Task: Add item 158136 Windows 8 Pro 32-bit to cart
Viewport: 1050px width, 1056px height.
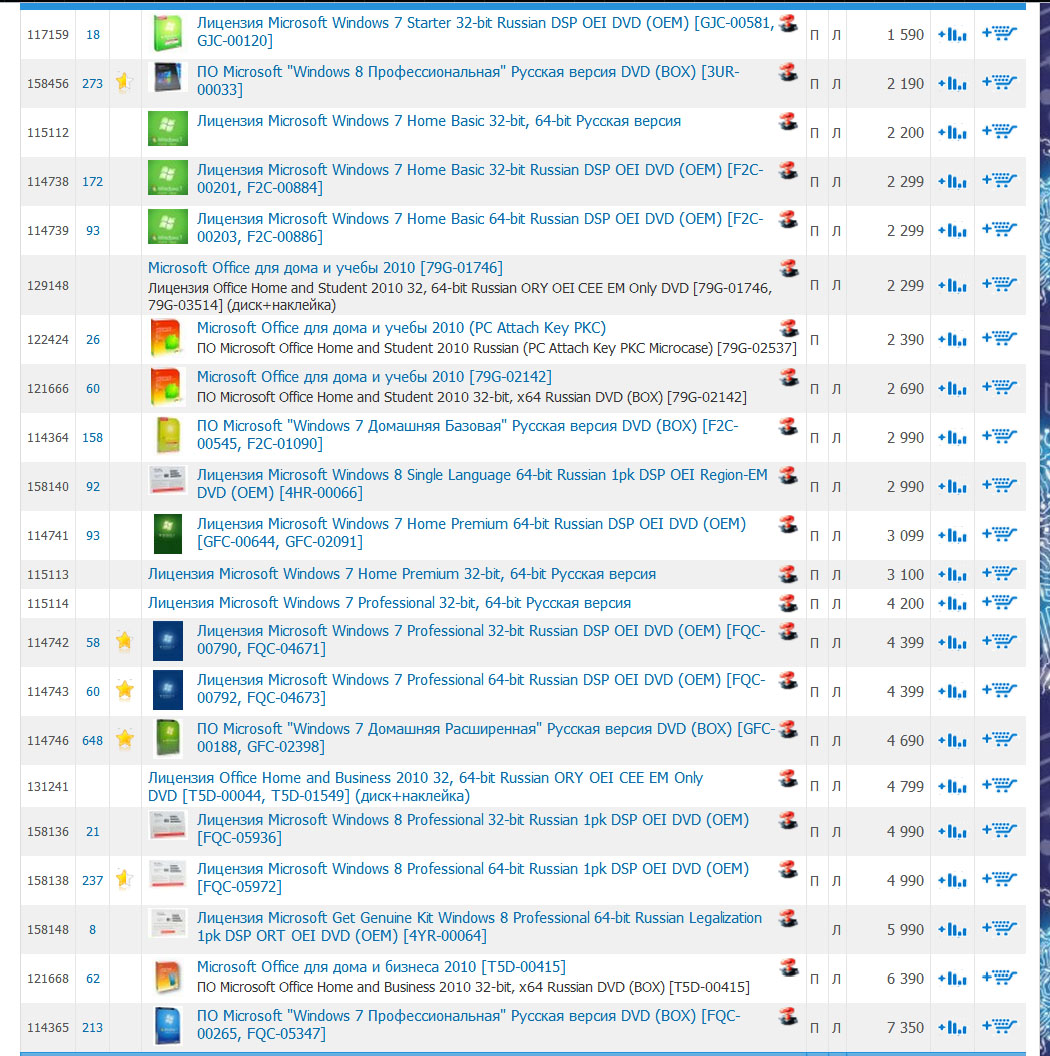Action: coord(999,830)
